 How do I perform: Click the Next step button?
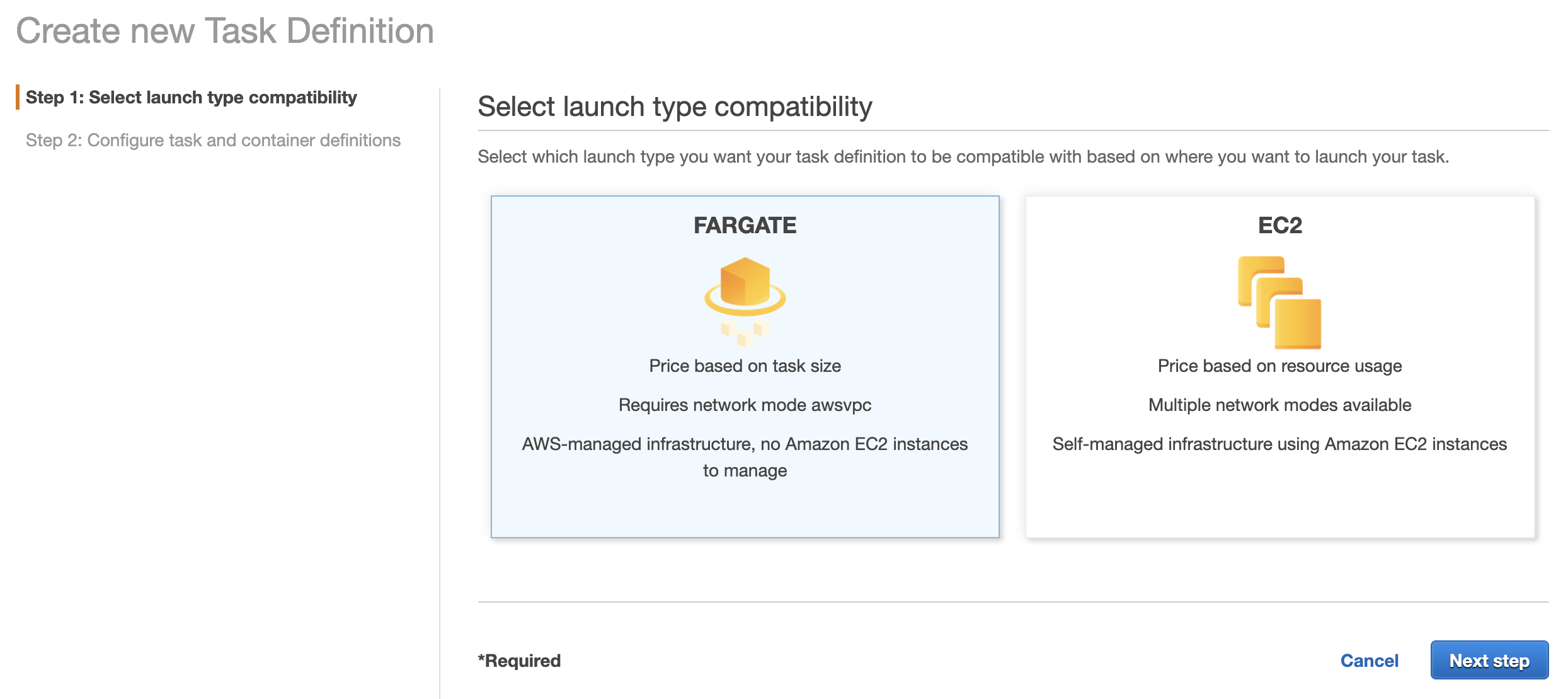point(1489,660)
